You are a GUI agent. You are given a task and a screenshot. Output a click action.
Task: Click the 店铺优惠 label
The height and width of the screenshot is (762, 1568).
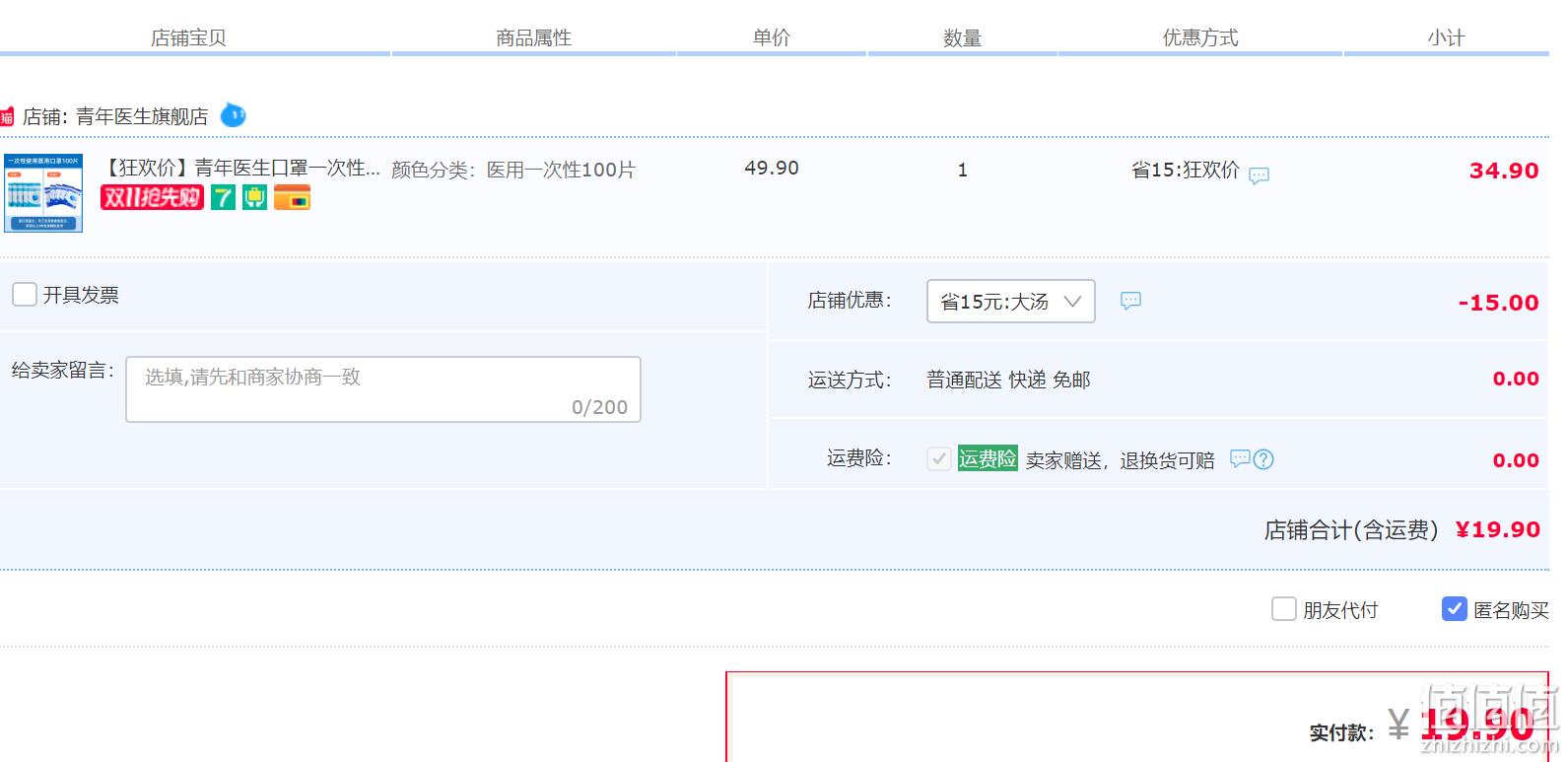click(850, 300)
